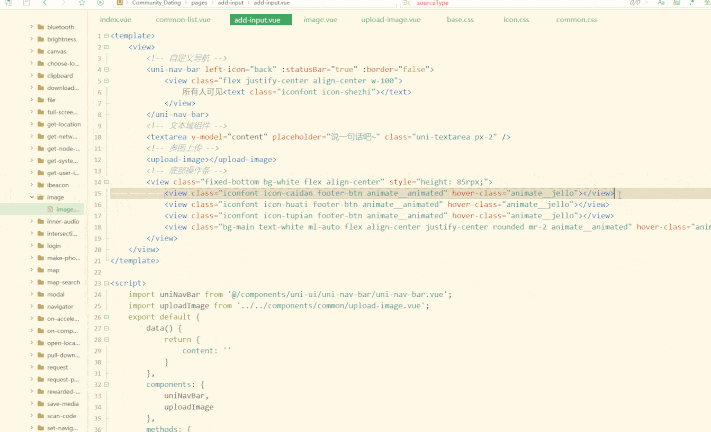The image size is (711, 432).
Task: Go back using the toolbar back arrow
Action: click(45, 3)
